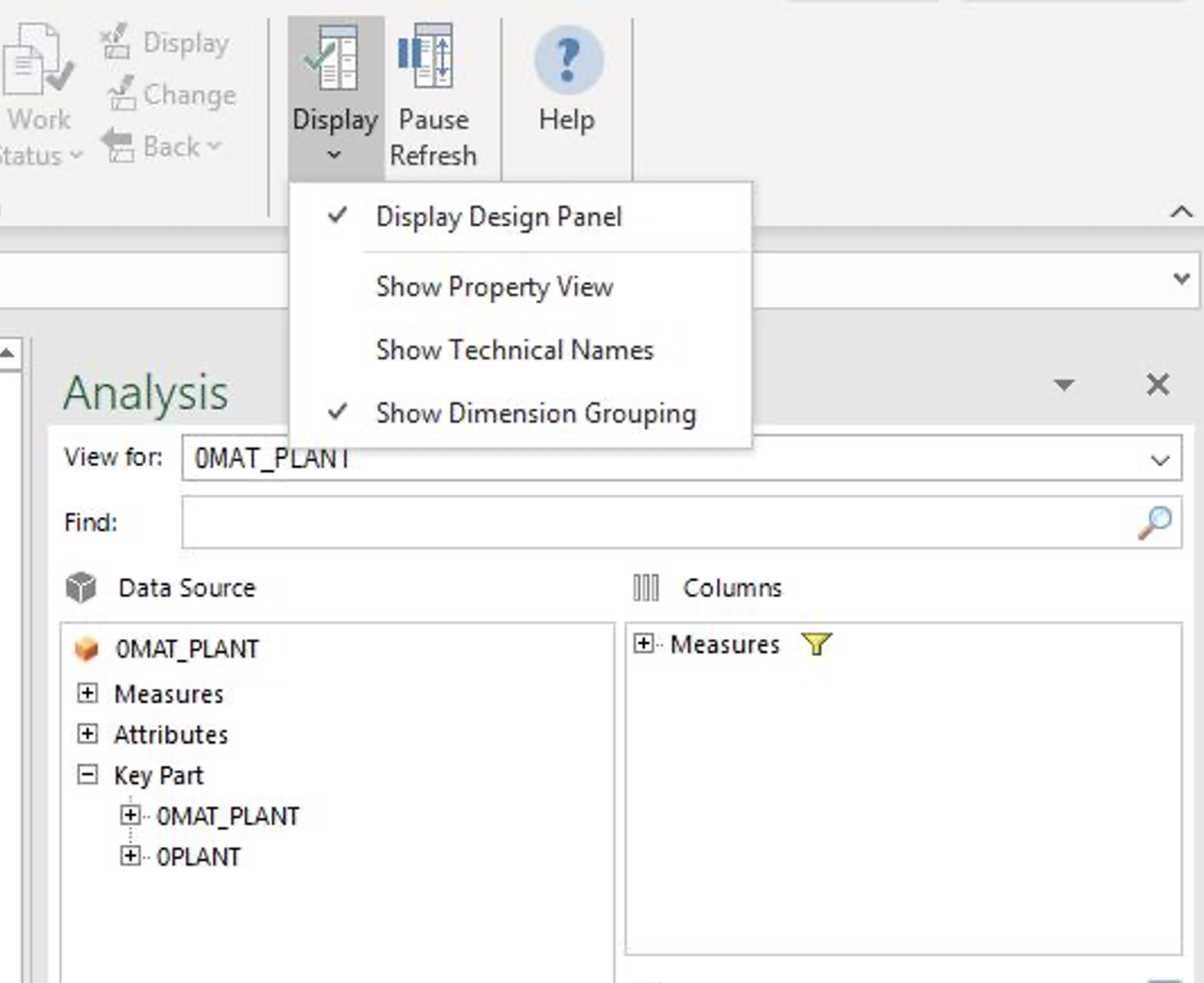
Task: Select Show Property View from menu
Action: [x=520, y=287]
